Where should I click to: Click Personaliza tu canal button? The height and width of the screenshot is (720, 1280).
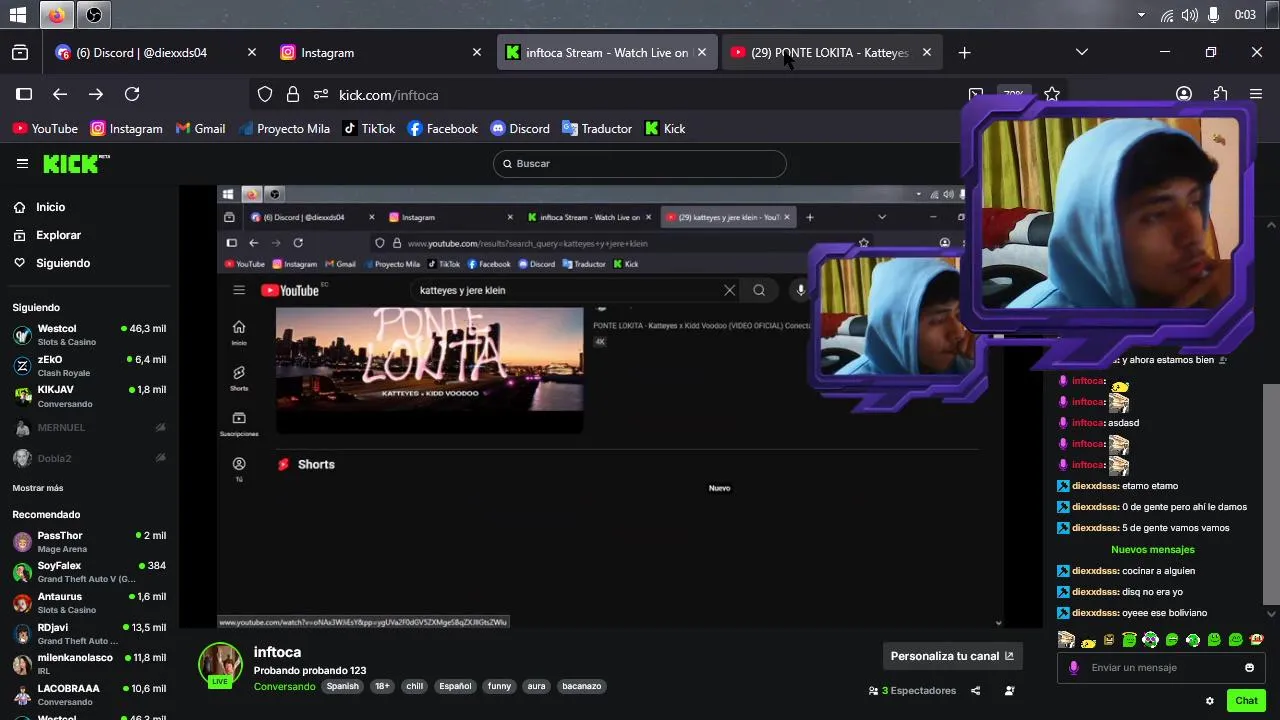point(951,656)
